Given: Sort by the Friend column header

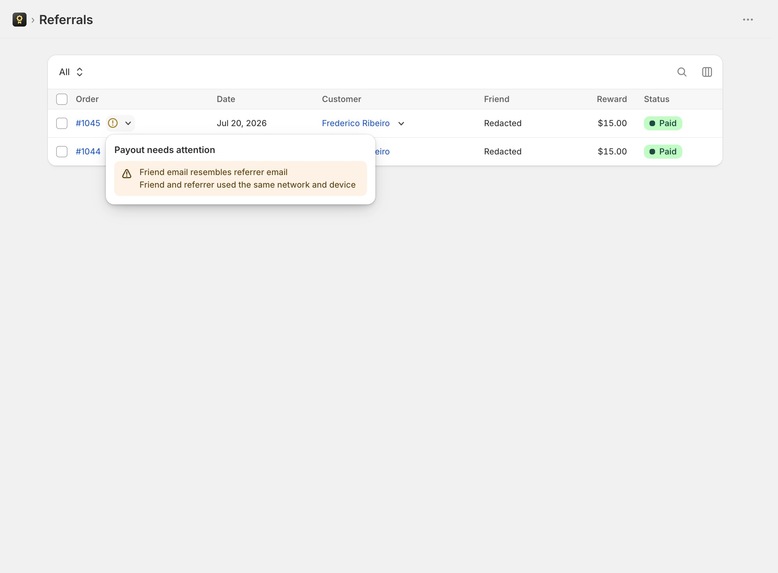Looking at the screenshot, I should pos(497,99).
